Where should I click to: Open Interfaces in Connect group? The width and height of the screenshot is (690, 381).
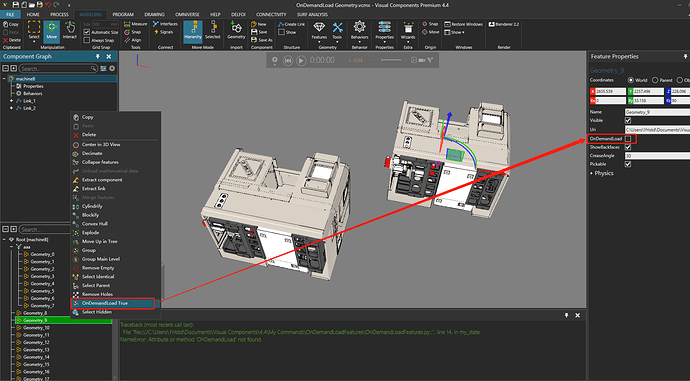click(x=165, y=24)
